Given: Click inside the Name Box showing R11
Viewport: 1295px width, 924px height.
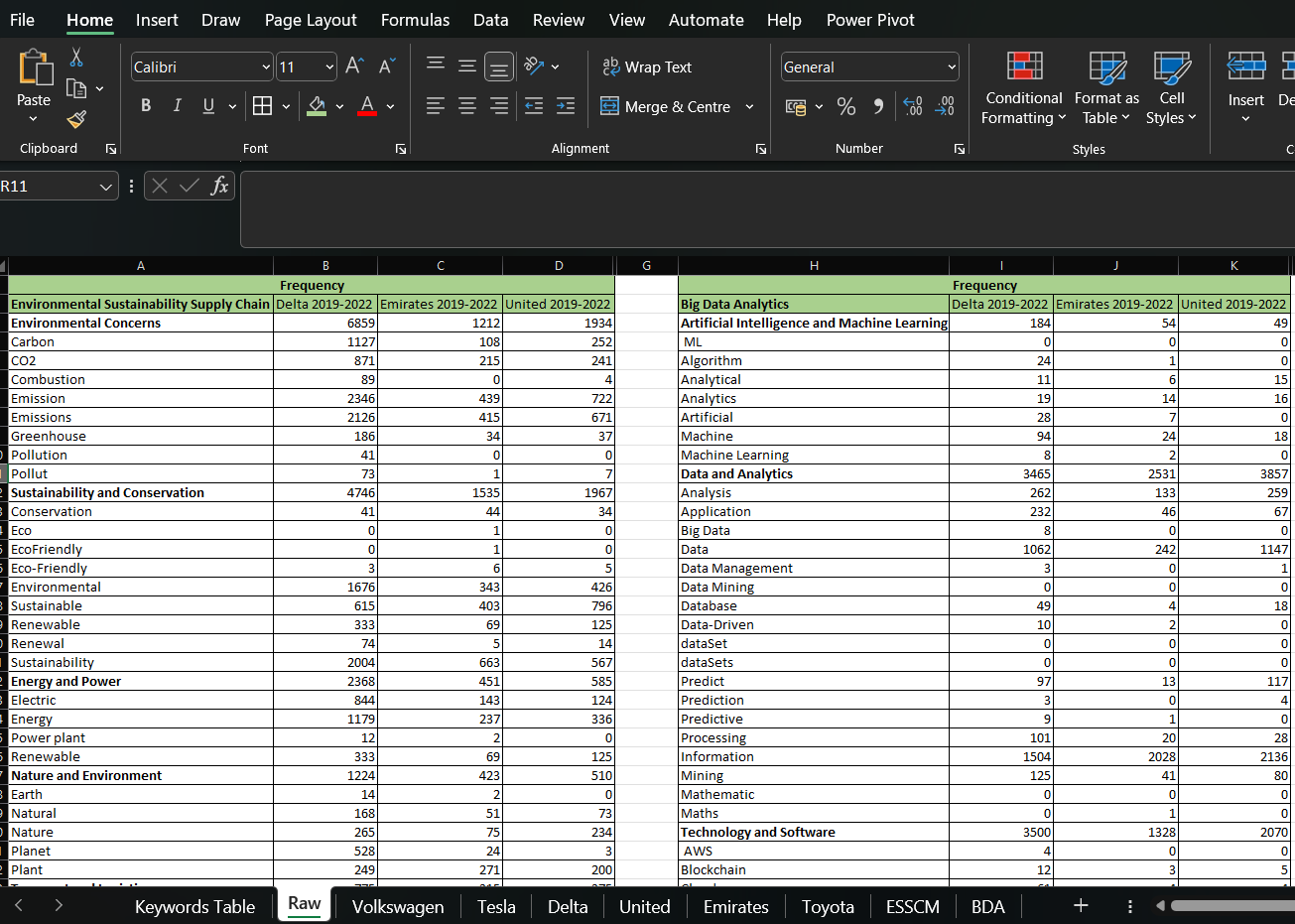Looking at the screenshot, I should click(x=50, y=186).
